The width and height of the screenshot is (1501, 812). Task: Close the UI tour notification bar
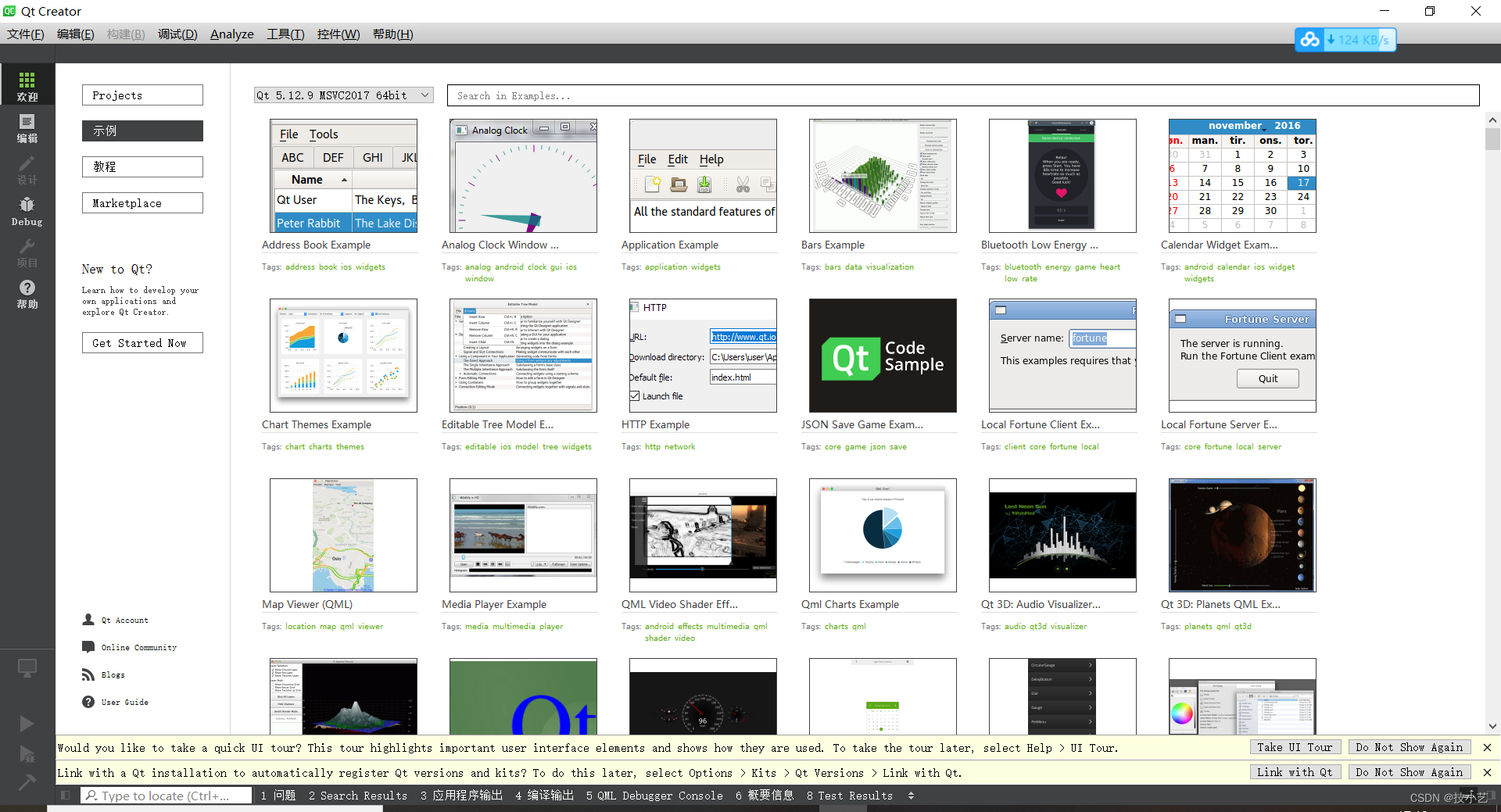[1487, 748]
